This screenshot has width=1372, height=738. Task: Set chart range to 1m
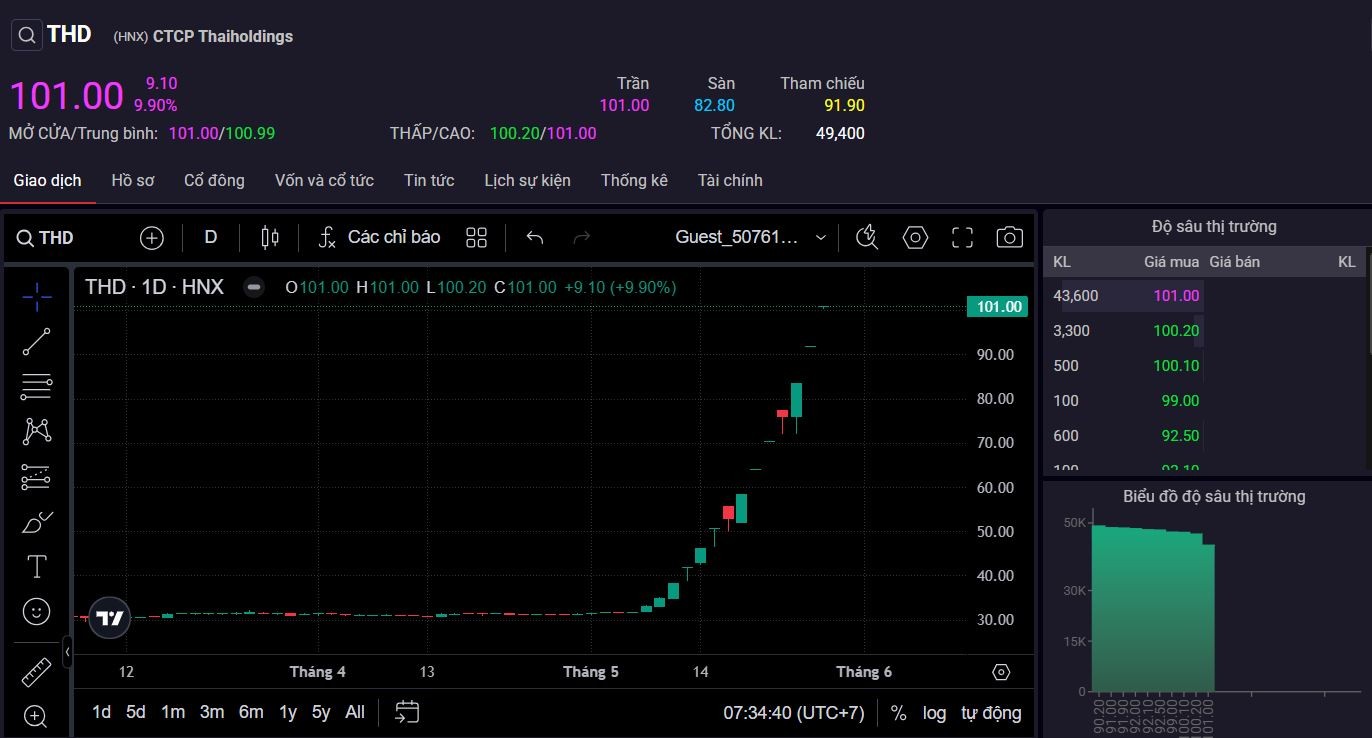point(173,712)
